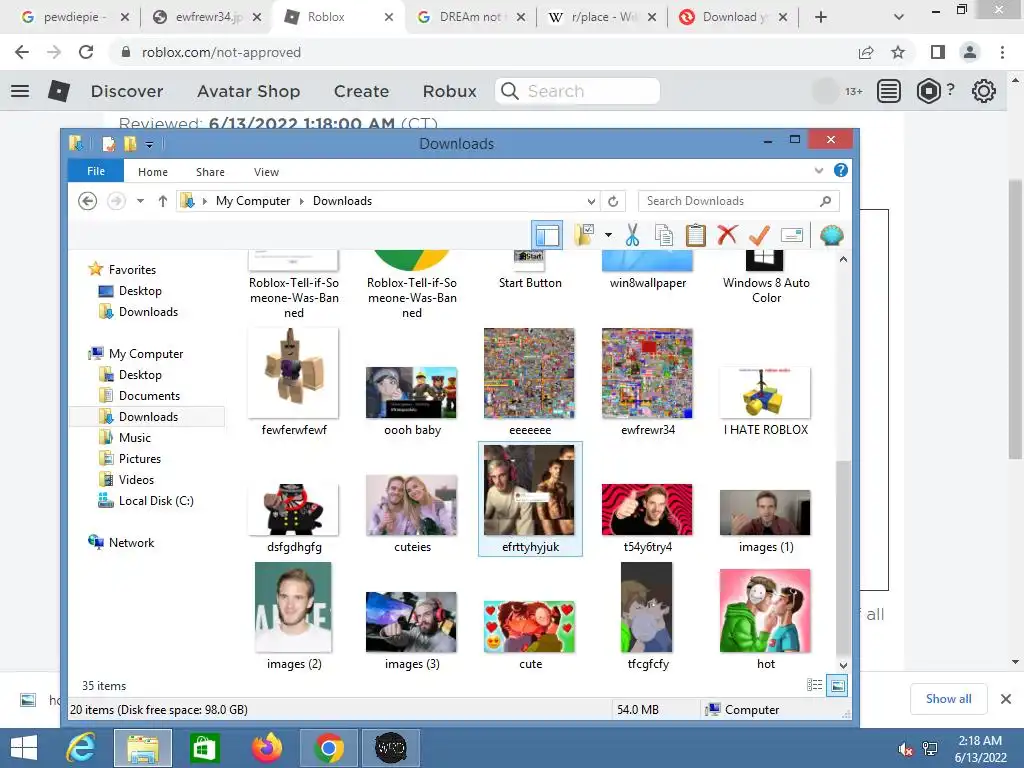The width and height of the screenshot is (1024, 768).
Task: Open Avatar Shop in Roblox
Action: point(248,91)
